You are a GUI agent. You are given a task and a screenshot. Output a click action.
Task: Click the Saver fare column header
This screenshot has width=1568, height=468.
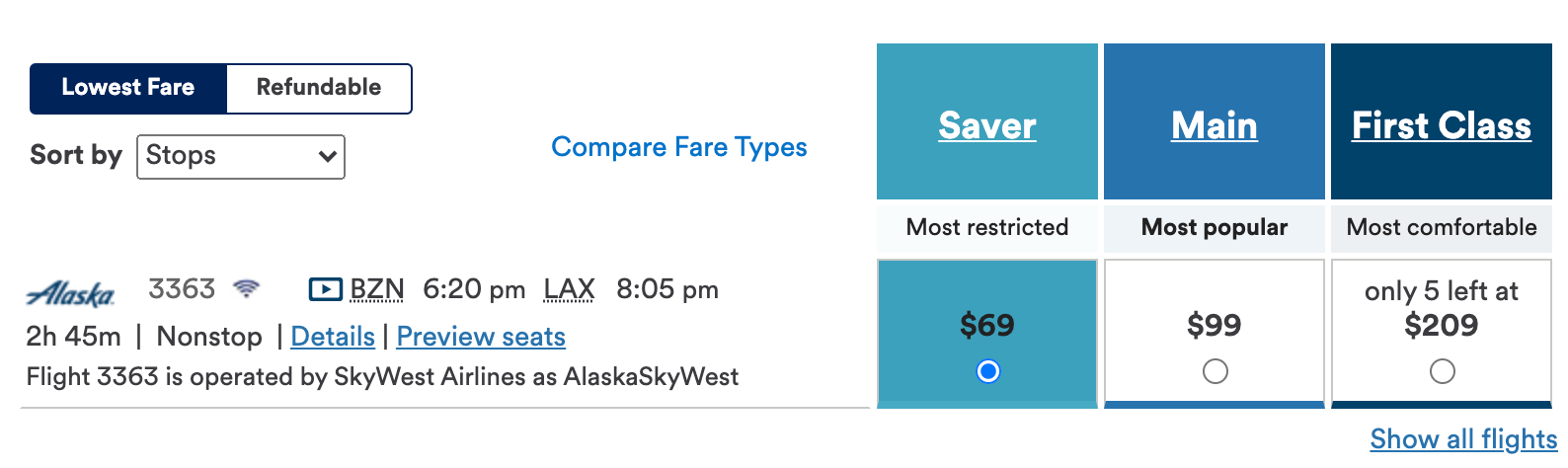[987, 125]
